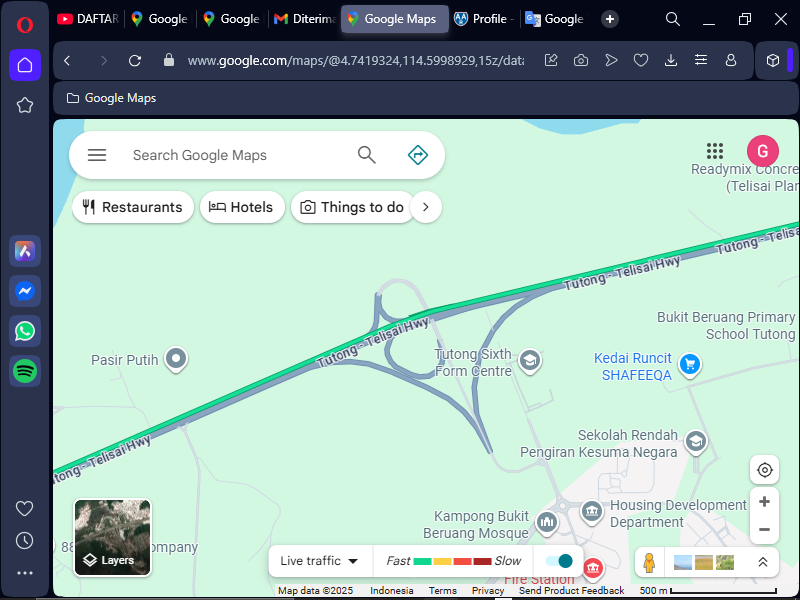Image resolution: width=800 pixels, height=600 pixels.
Task: Zoom out on the map
Action: tap(764, 530)
